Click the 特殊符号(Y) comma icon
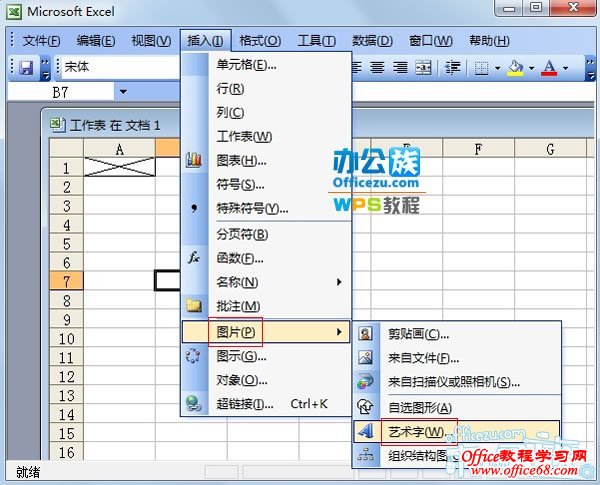The image size is (600, 485). (194, 208)
